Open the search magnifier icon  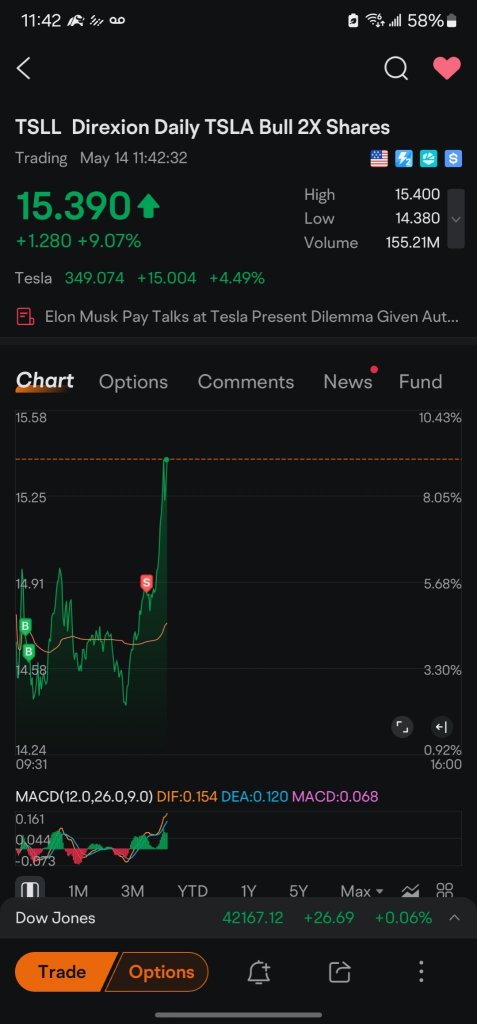point(396,68)
